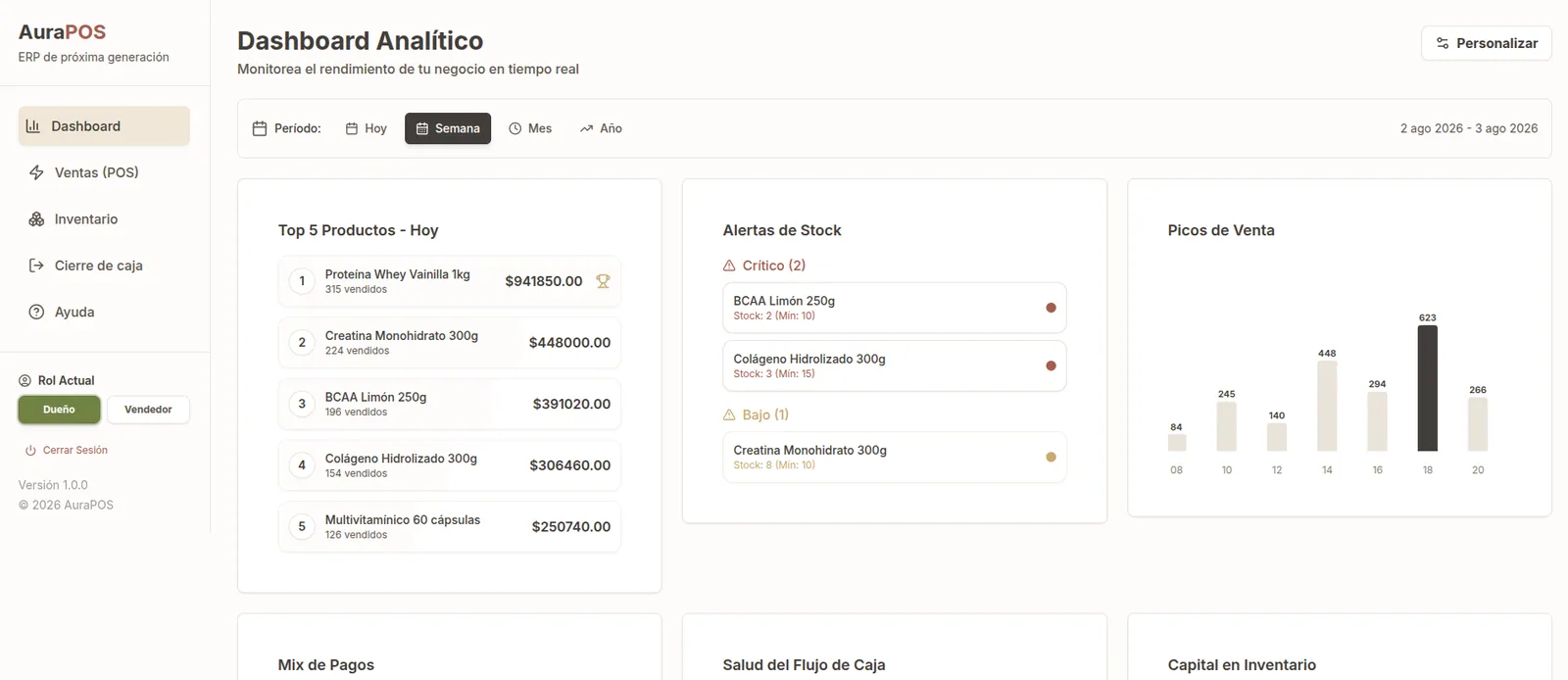Click the sliders icon in Personalizar button
Image resolution: width=1568 pixels, height=680 pixels.
pyautogui.click(x=1443, y=43)
